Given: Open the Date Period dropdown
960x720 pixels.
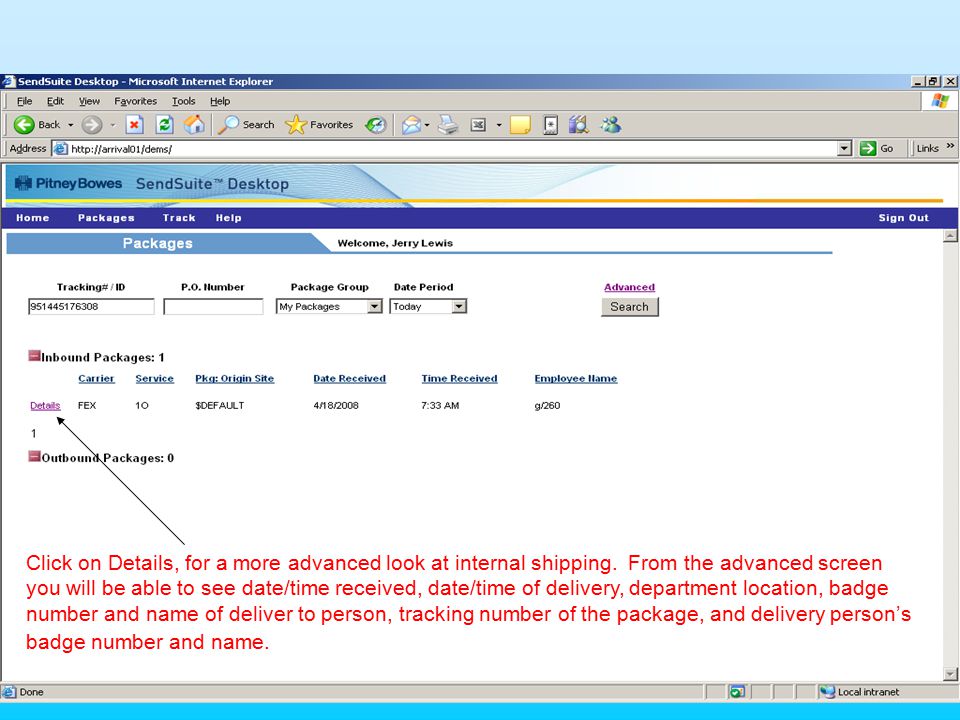Looking at the screenshot, I should 459,307.
